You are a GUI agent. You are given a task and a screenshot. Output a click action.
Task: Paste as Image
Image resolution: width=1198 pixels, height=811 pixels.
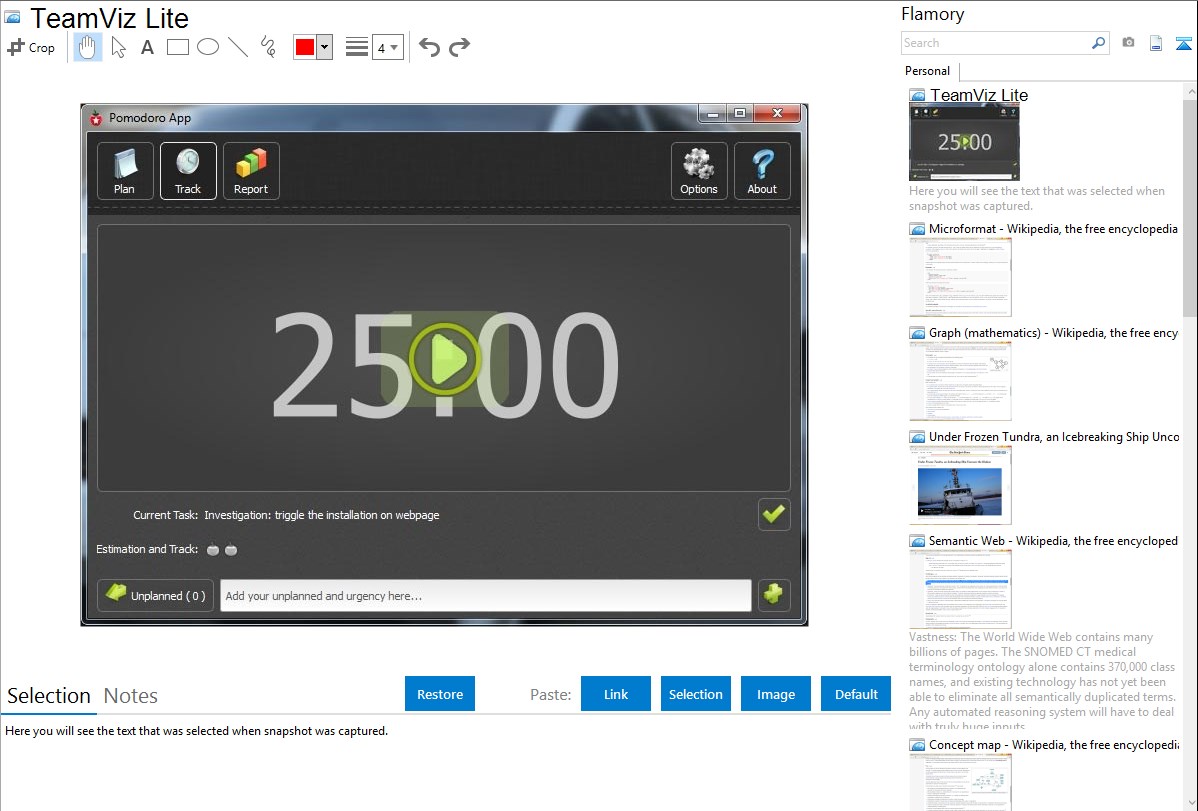click(x=775, y=694)
